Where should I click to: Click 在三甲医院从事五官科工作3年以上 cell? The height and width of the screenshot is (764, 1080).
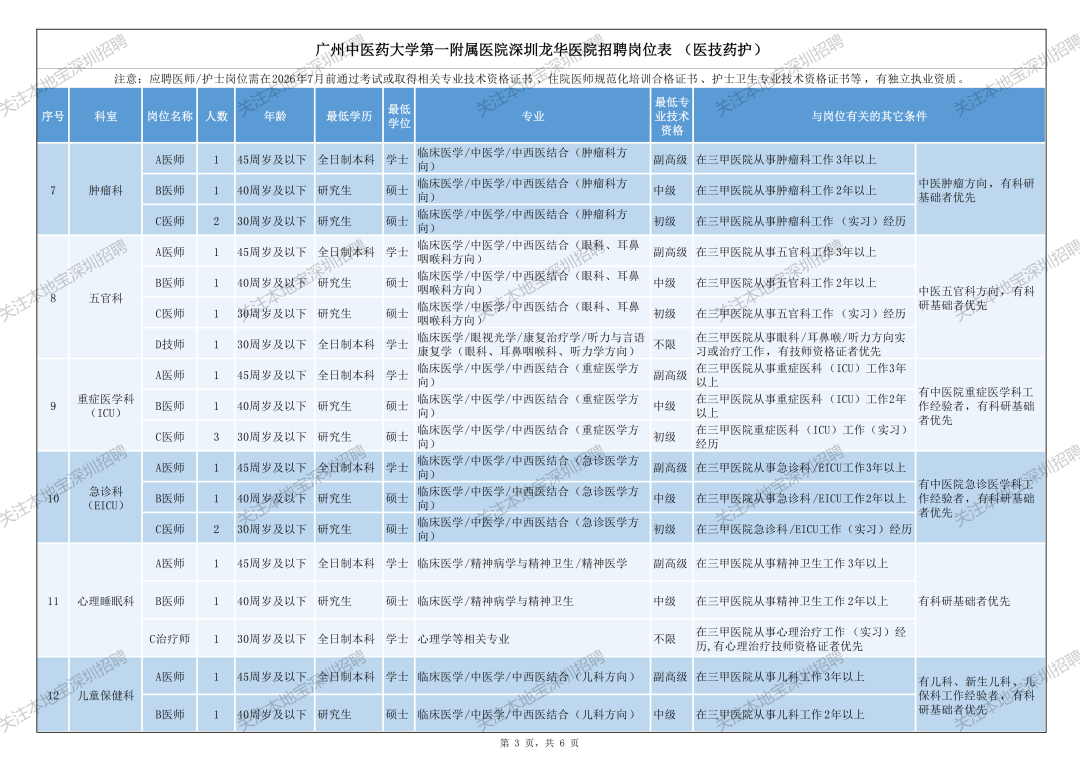pos(804,252)
